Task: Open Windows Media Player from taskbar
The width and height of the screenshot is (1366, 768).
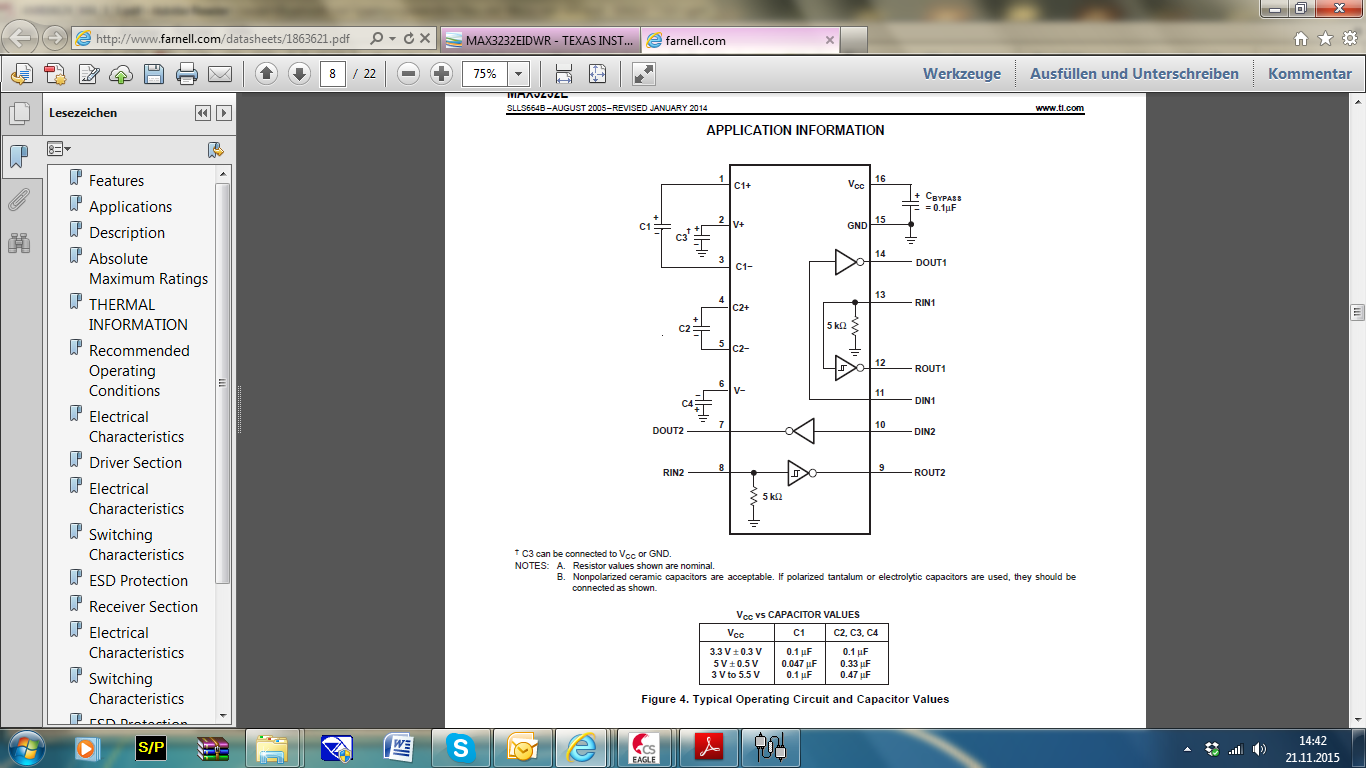Action: [86, 747]
